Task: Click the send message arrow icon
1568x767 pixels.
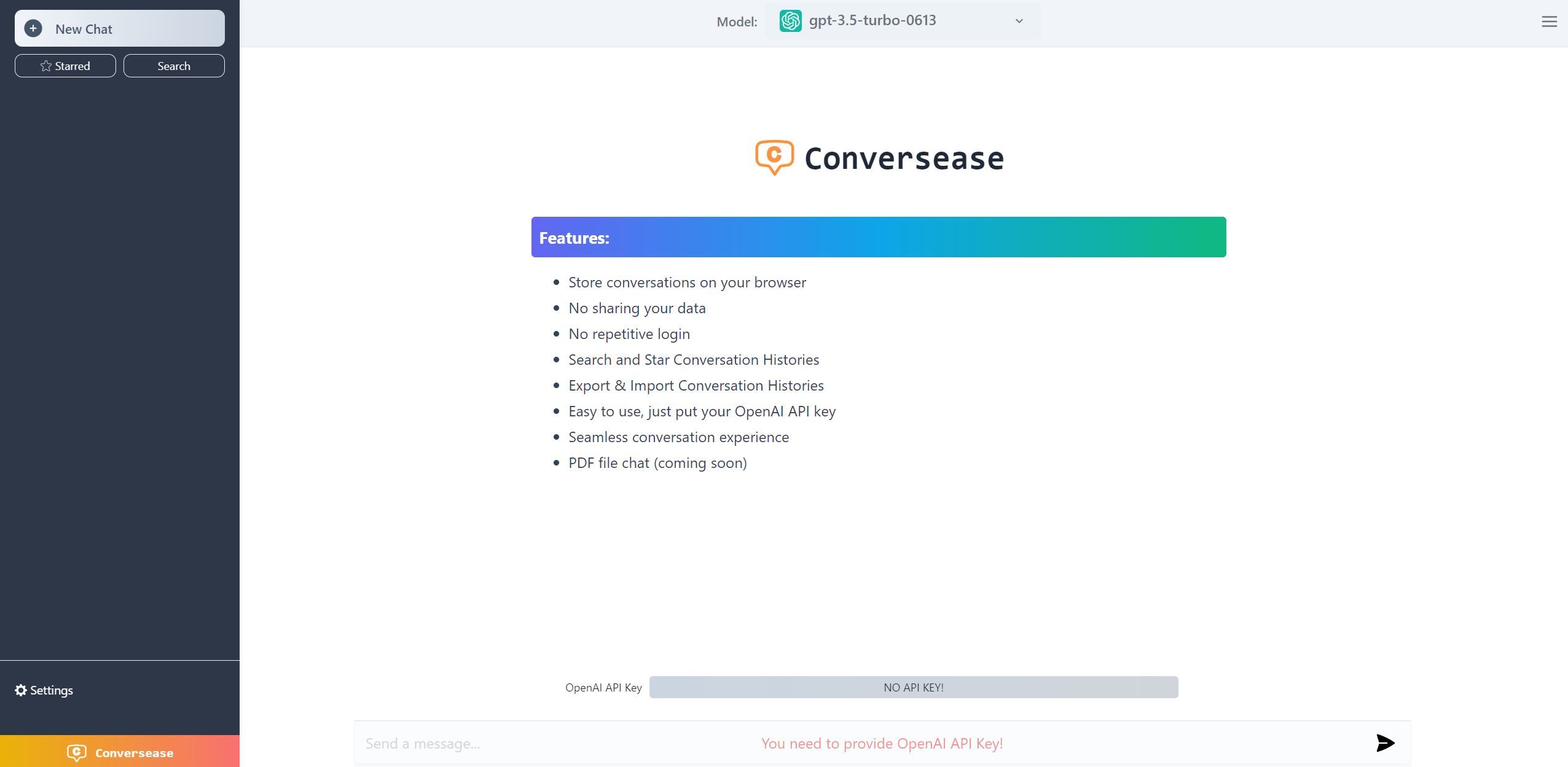Action: pos(1386,742)
